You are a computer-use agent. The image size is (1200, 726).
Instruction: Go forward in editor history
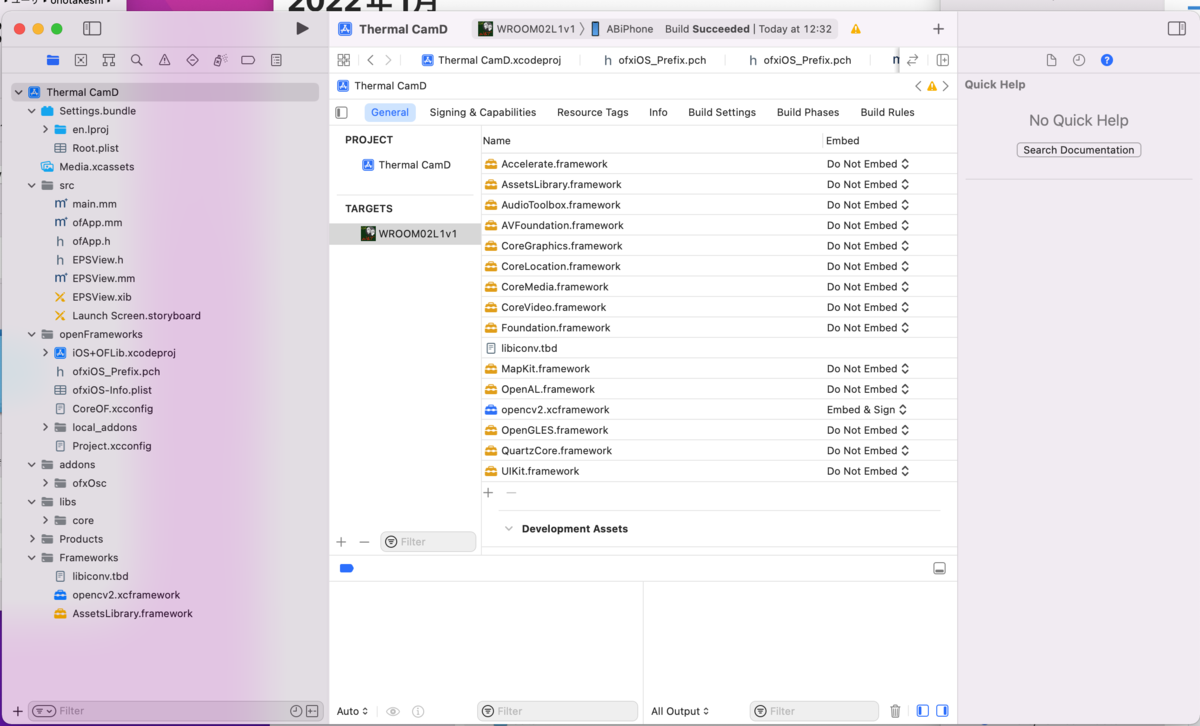click(x=389, y=60)
